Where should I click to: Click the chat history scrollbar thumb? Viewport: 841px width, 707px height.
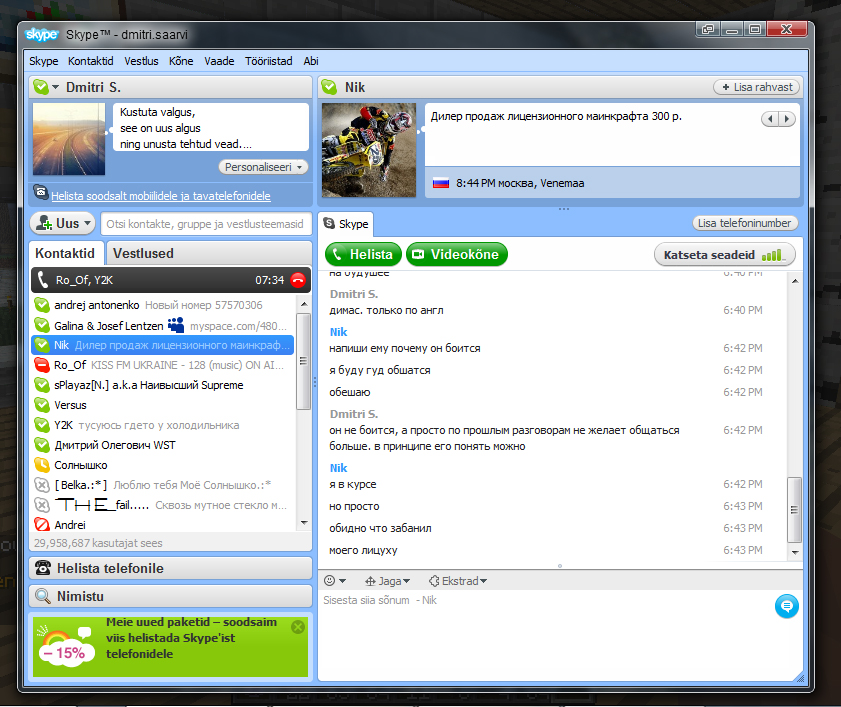[x=794, y=510]
